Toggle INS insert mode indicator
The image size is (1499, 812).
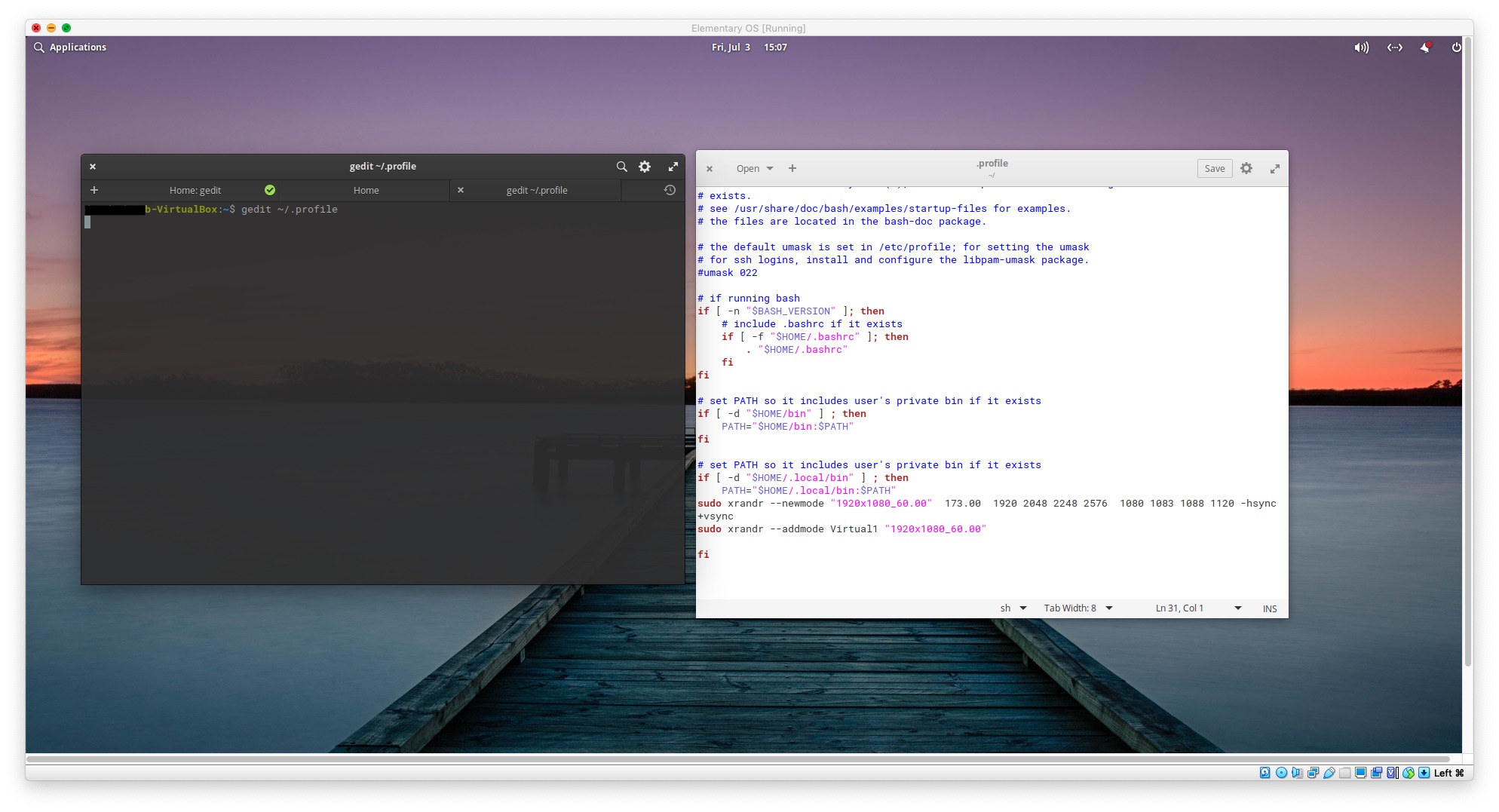pyautogui.click(x=1270, y=608)
